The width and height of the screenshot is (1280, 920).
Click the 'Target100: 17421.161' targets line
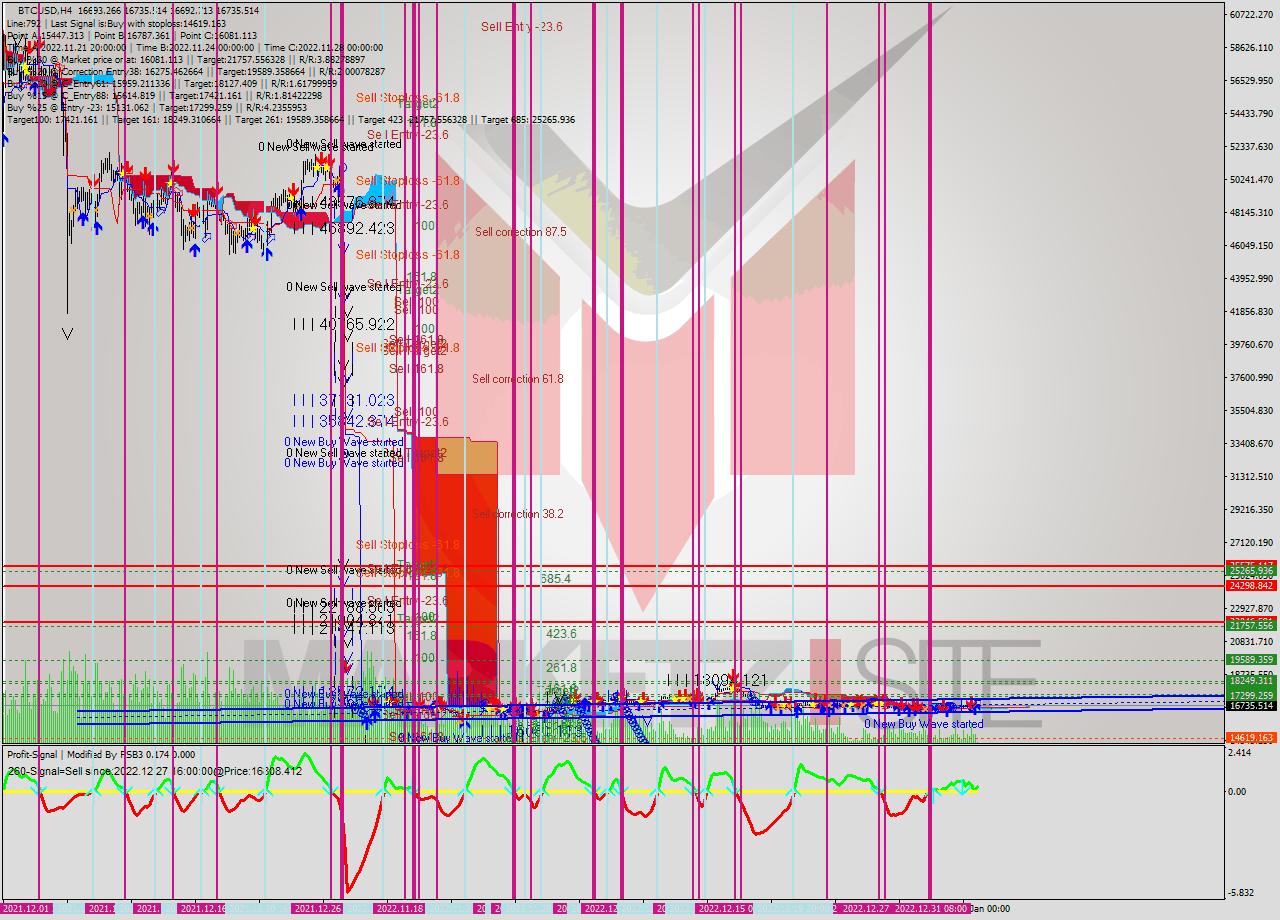pyautogui.click(x=291, y=120)
